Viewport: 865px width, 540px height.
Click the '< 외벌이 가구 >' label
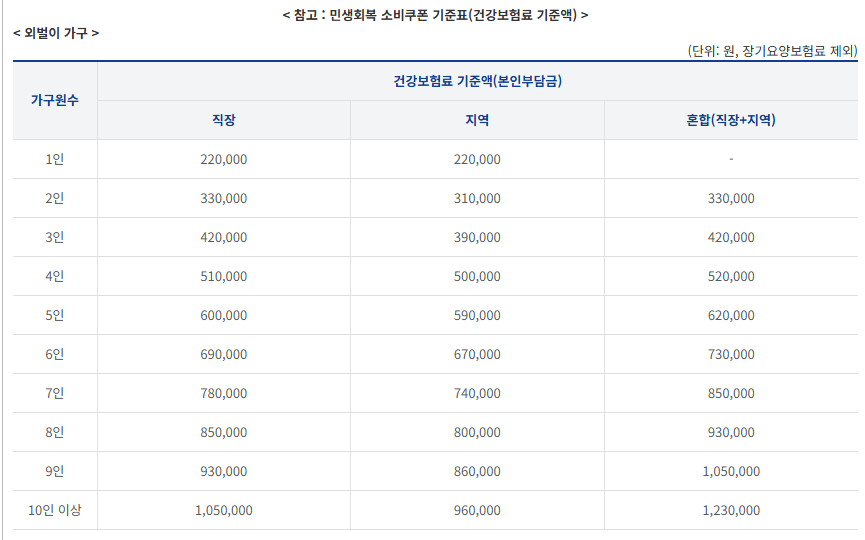(56, 33)
